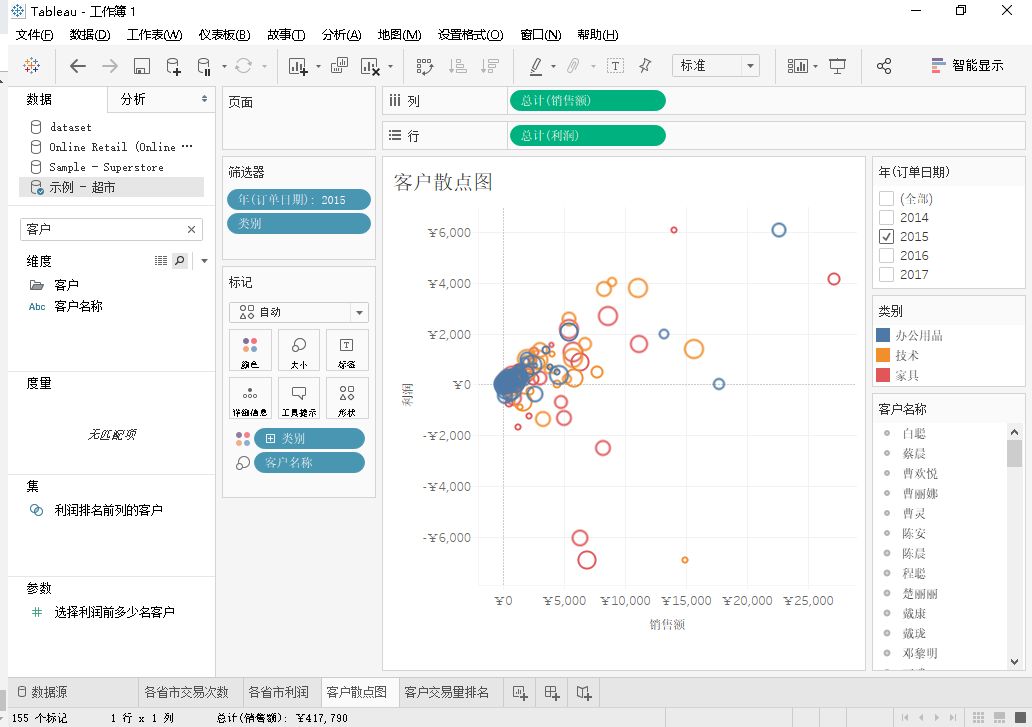Switch dimensions to list view icon
The width and height of the screenshot is (1032, 727).
161,261
